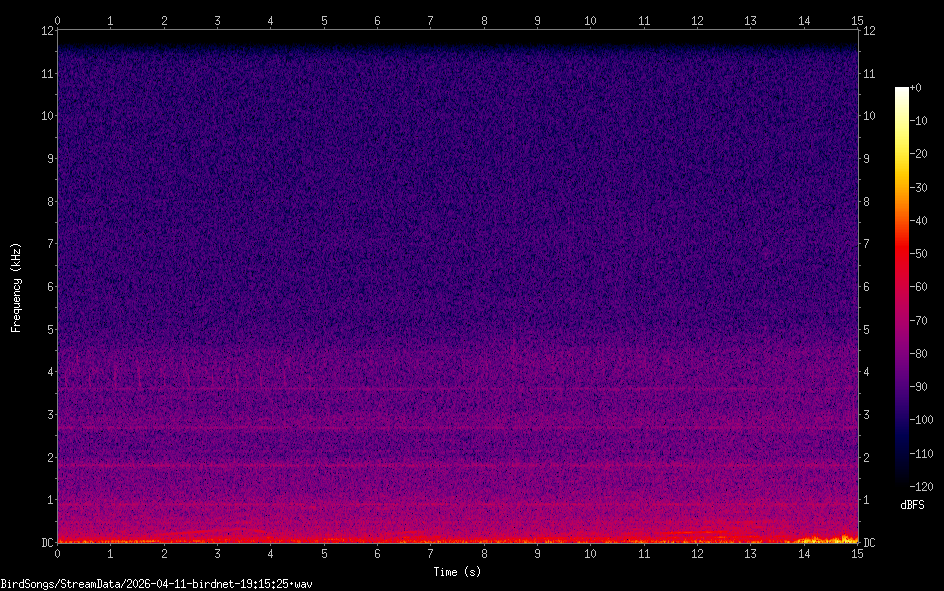
Task: Click the 0 label on bottom time axis
Action: click(x=58, y=553)
